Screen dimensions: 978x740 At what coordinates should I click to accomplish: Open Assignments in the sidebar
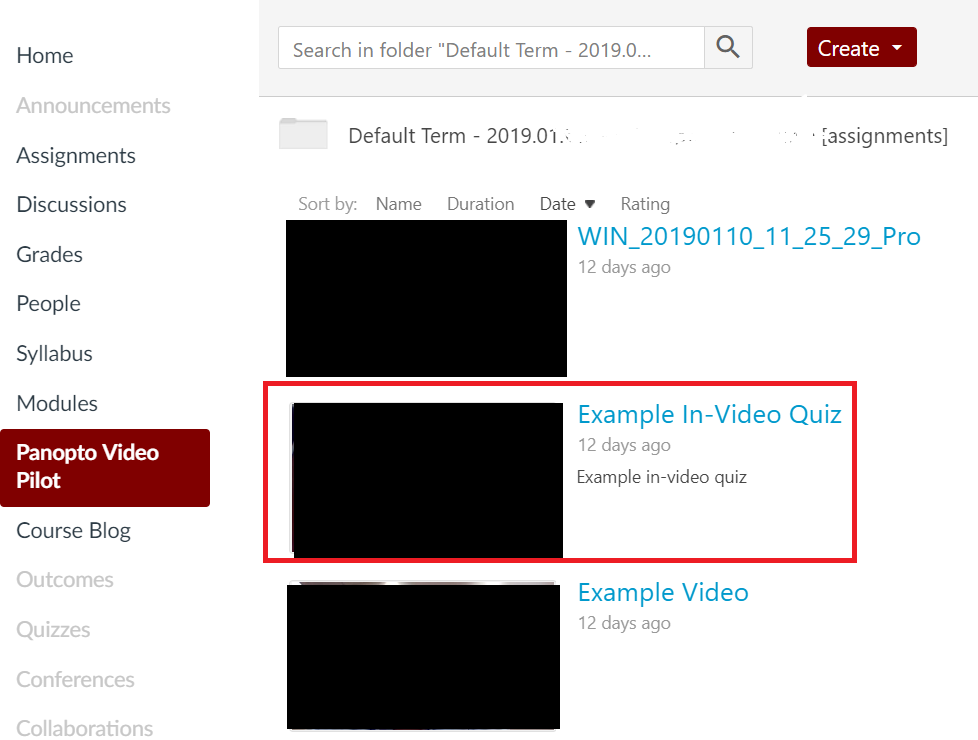76,156
